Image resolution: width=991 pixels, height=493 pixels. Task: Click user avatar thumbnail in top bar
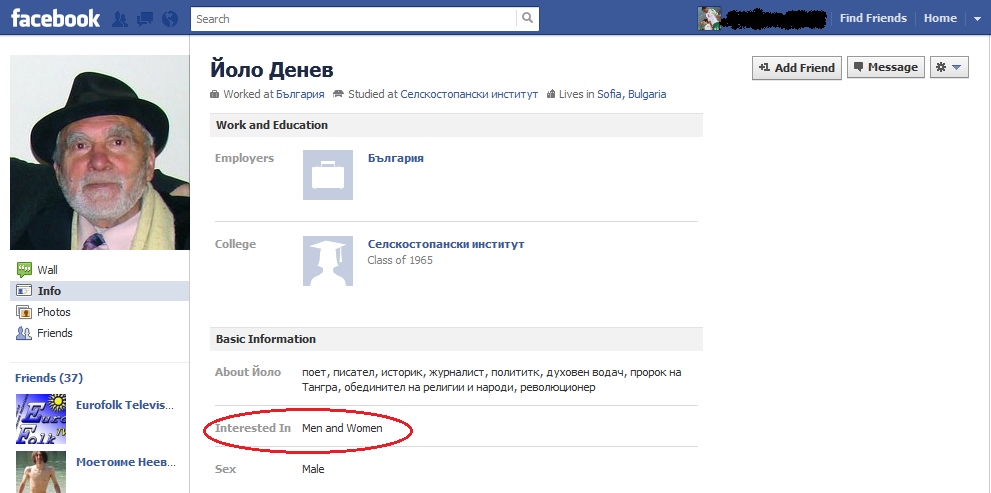(x=709, y=18)
